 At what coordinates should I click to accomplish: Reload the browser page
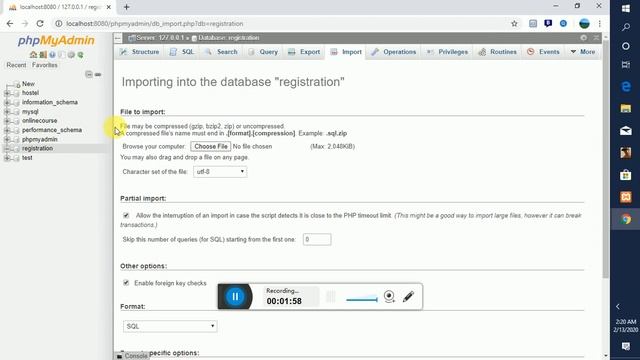tap(40, 24)
